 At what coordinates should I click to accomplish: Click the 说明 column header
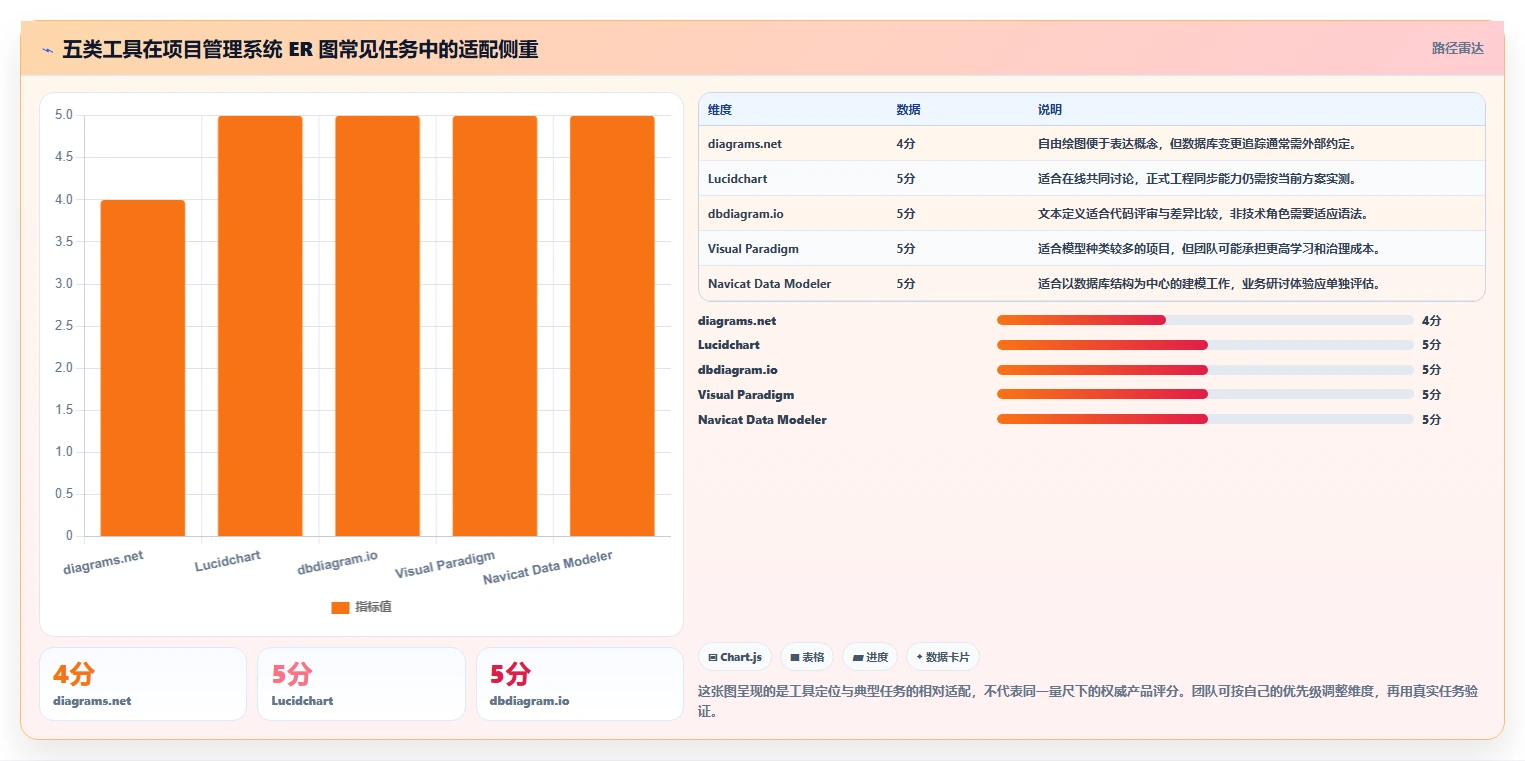(x=1050, y=110)
